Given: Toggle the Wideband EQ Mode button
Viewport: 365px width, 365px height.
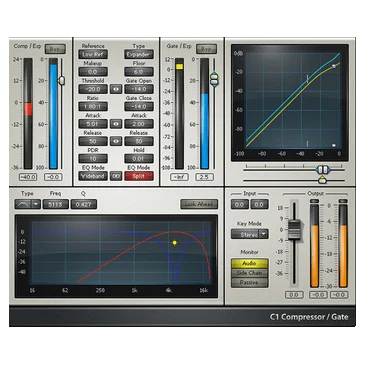Looking at the screenshot, I should click(93, 176).
